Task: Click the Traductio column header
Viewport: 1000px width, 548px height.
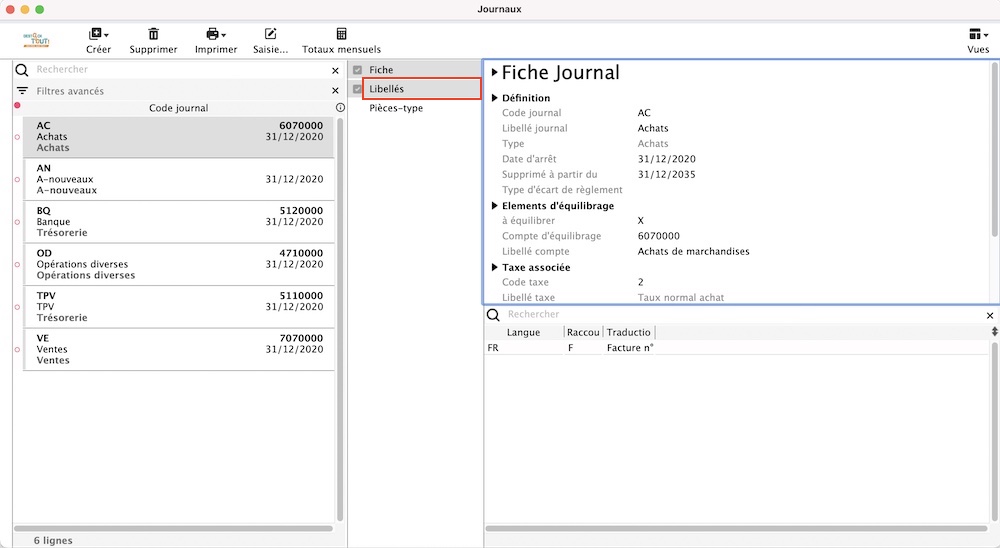Action: 629,332
